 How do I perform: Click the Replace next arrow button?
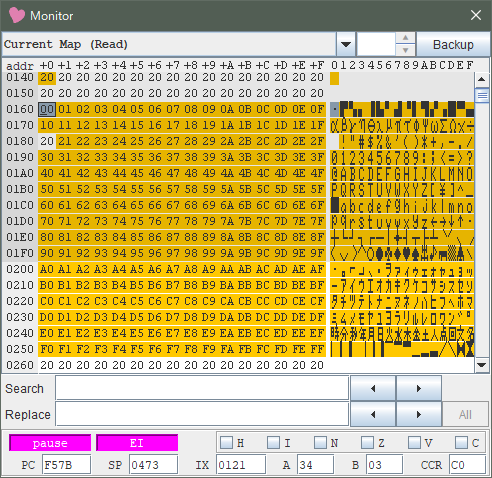point(419,414)
